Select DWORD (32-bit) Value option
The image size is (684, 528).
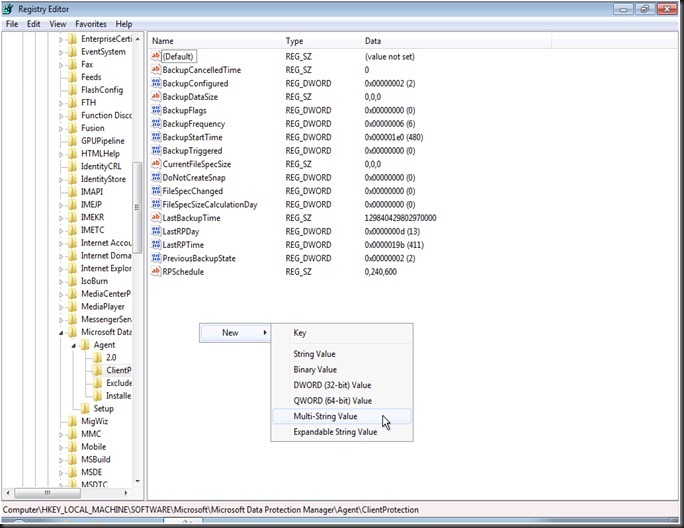pyautogui.click(x=331, y=385)
